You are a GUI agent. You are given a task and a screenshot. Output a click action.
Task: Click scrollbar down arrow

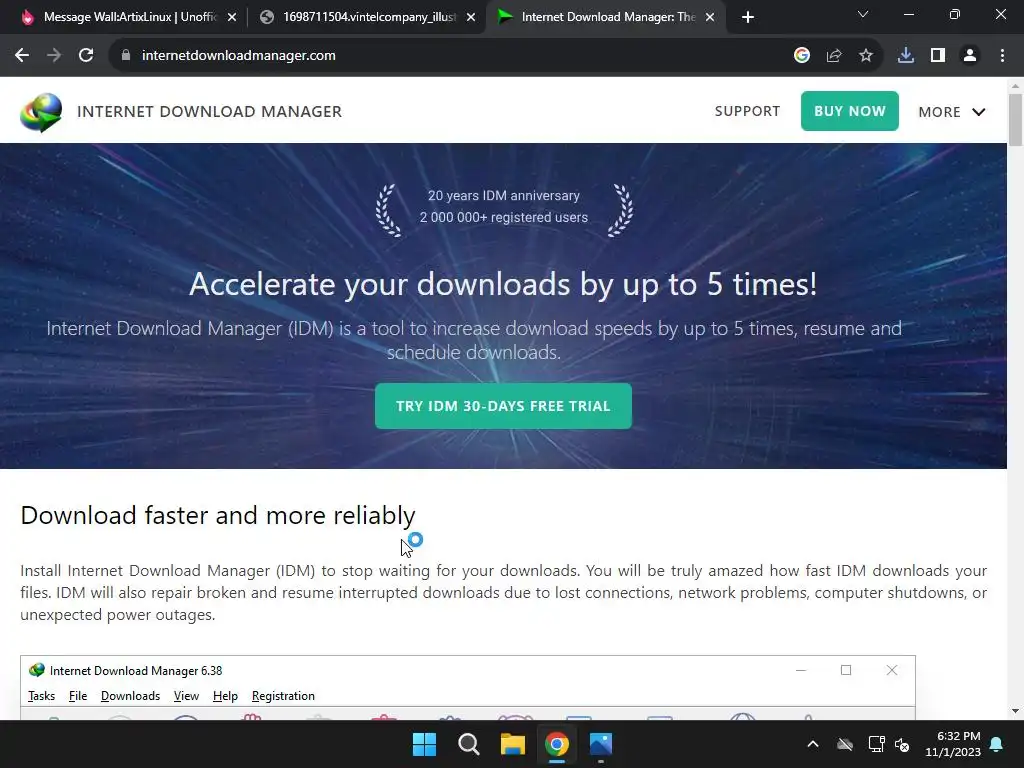pyautogui.click(x=1015, y=711)
